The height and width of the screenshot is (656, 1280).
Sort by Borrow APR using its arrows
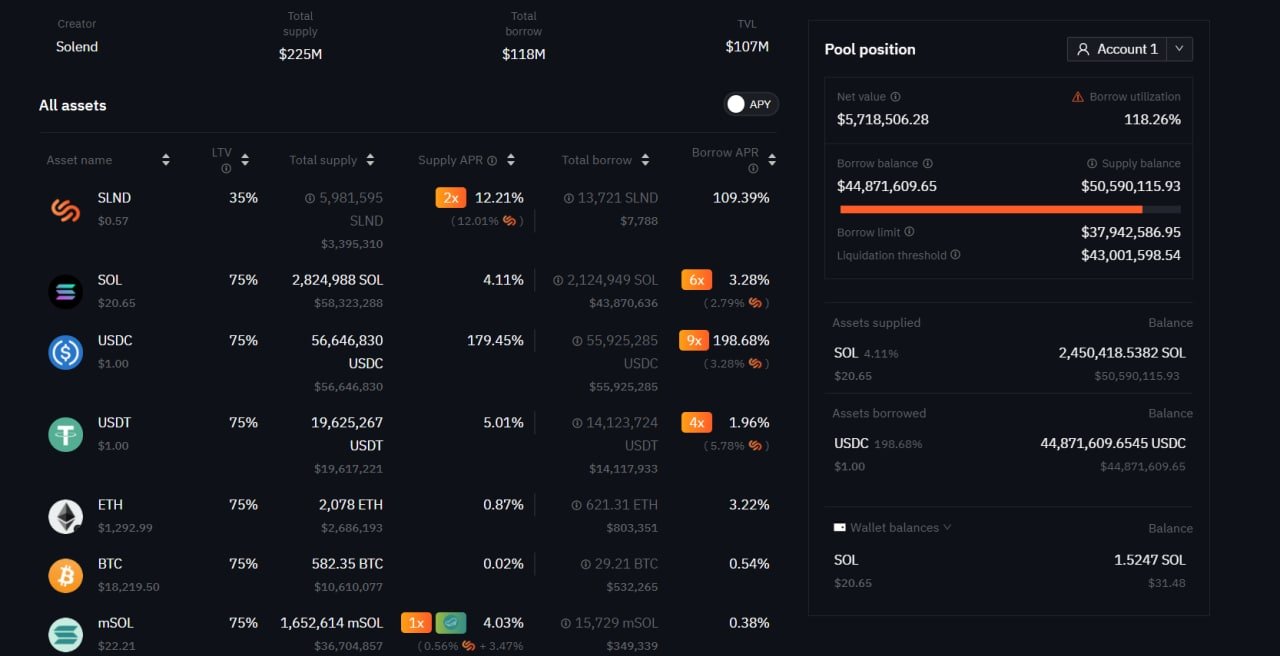coord(772,160)
